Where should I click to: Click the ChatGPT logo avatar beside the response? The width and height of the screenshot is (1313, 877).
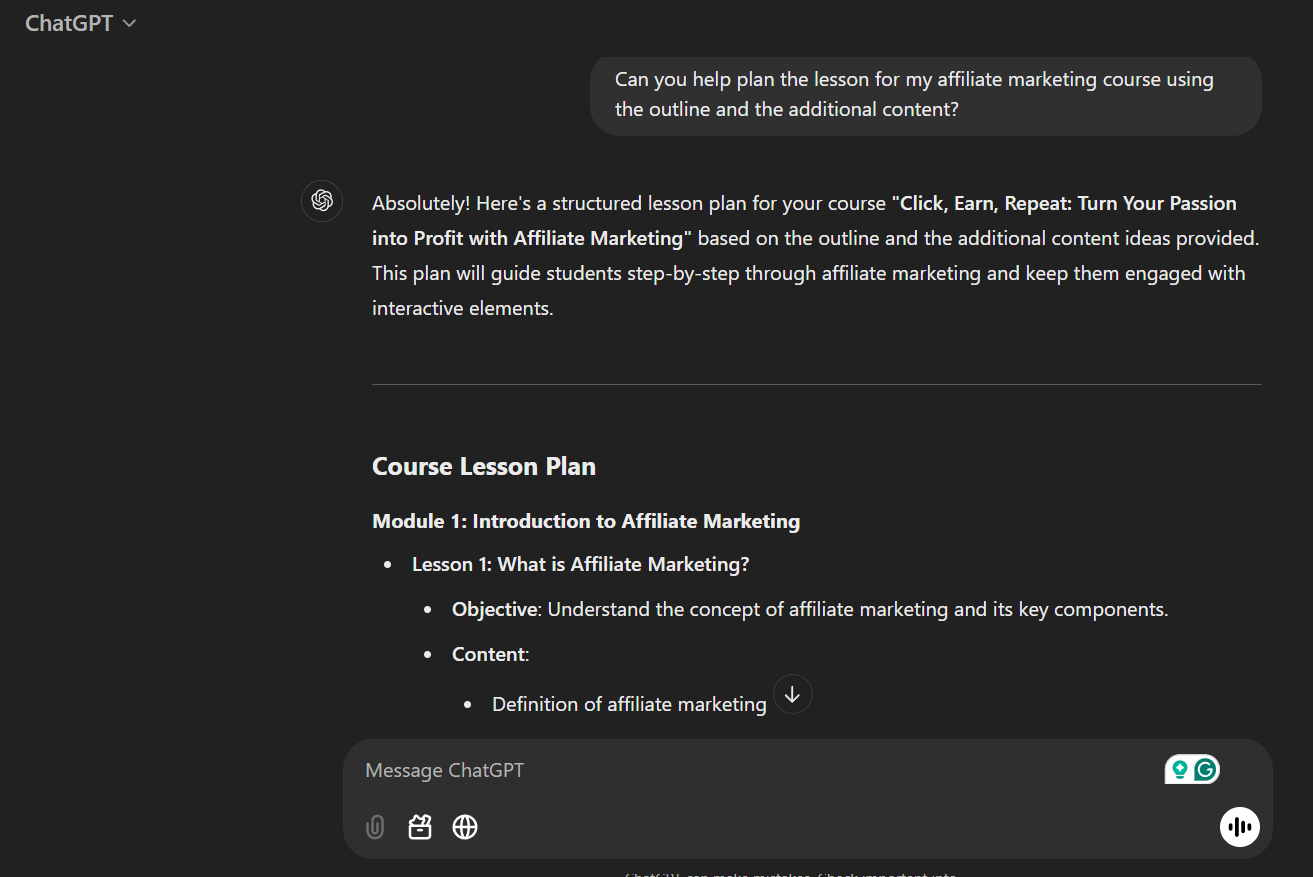322,201
